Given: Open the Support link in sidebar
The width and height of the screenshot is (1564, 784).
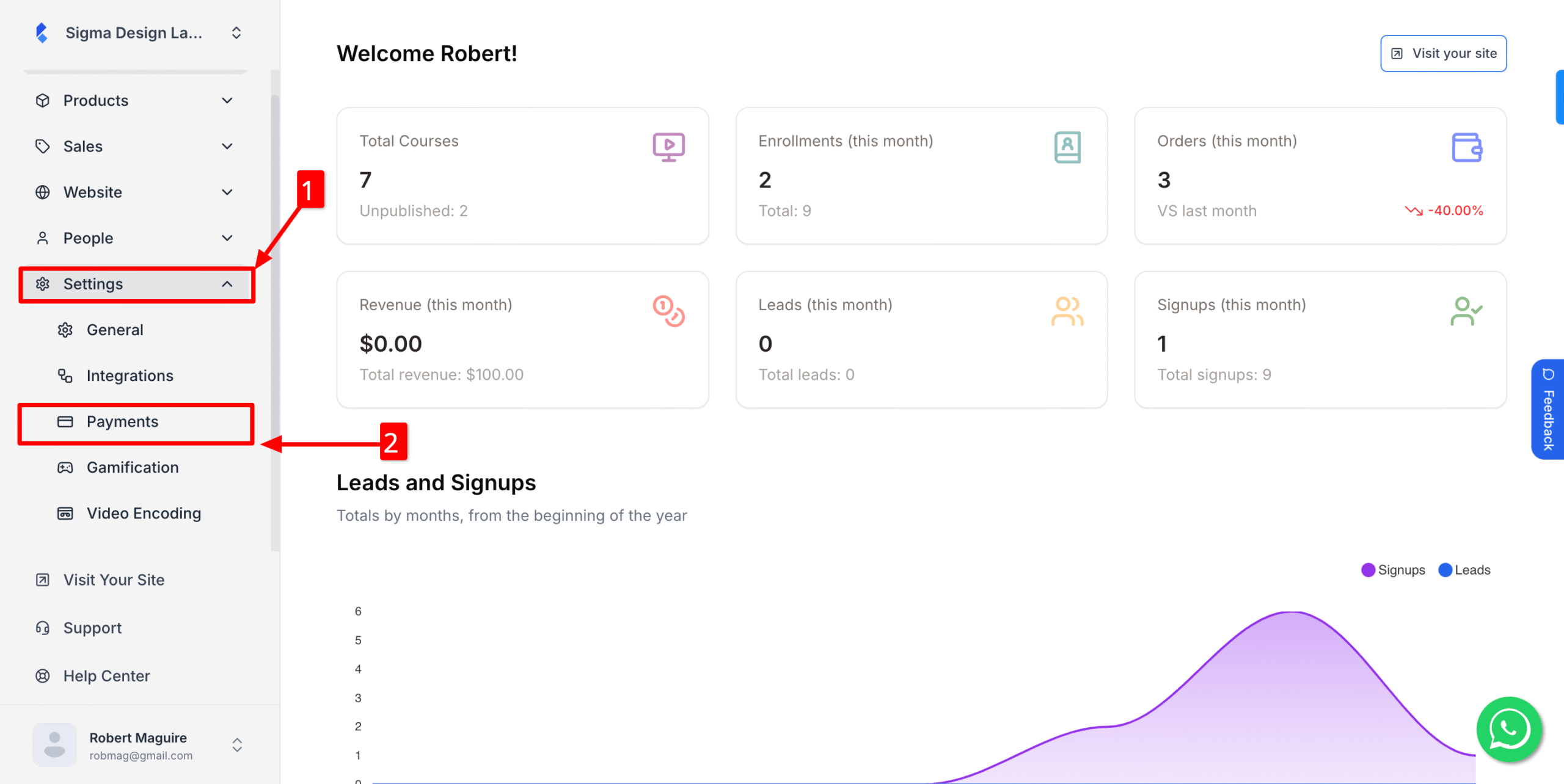Looking at the screenshot, I should coord(92,628).
